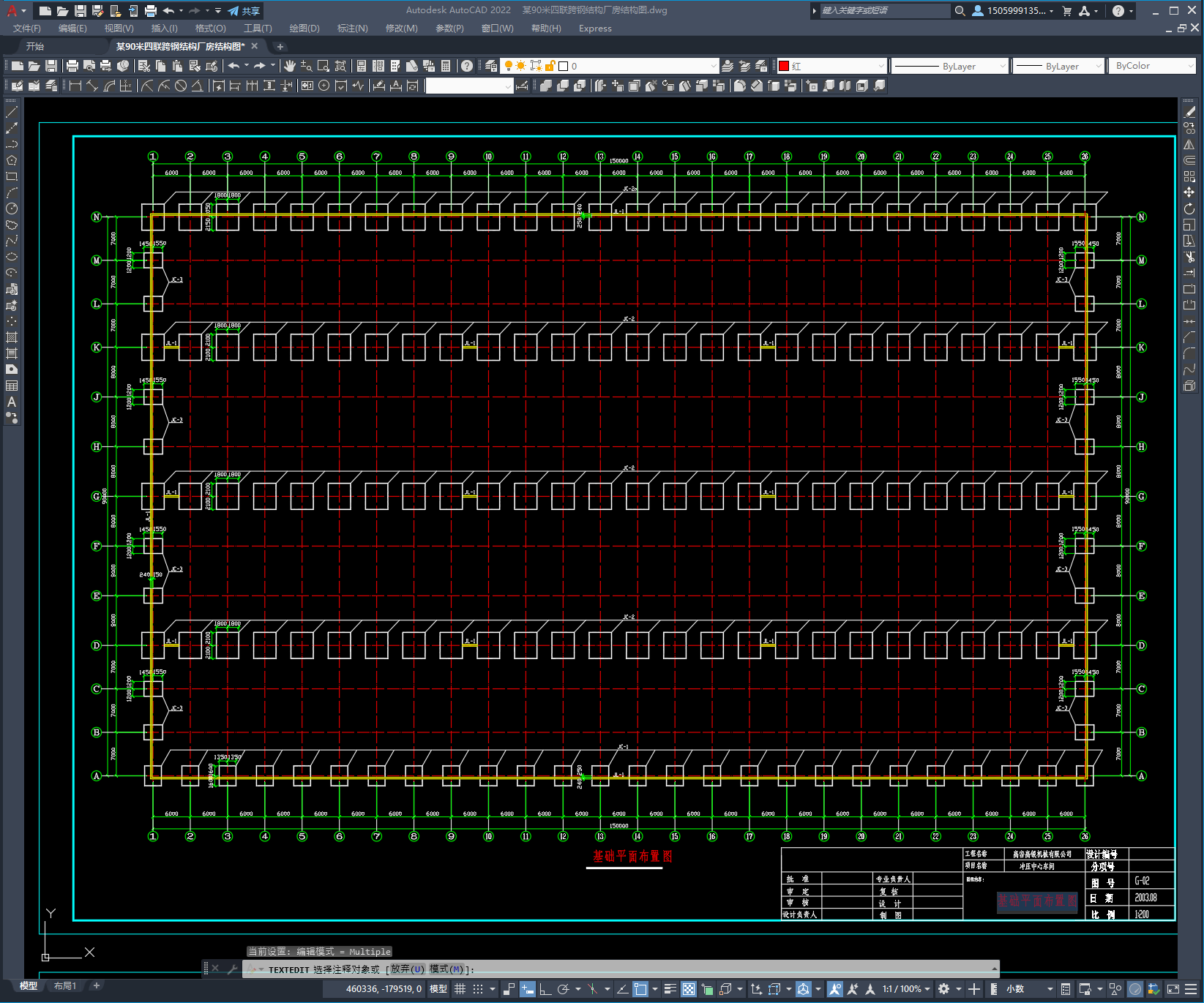Click the keyword search input field
Viewport: 1204px width, 1003px height.
coord(884,11)
